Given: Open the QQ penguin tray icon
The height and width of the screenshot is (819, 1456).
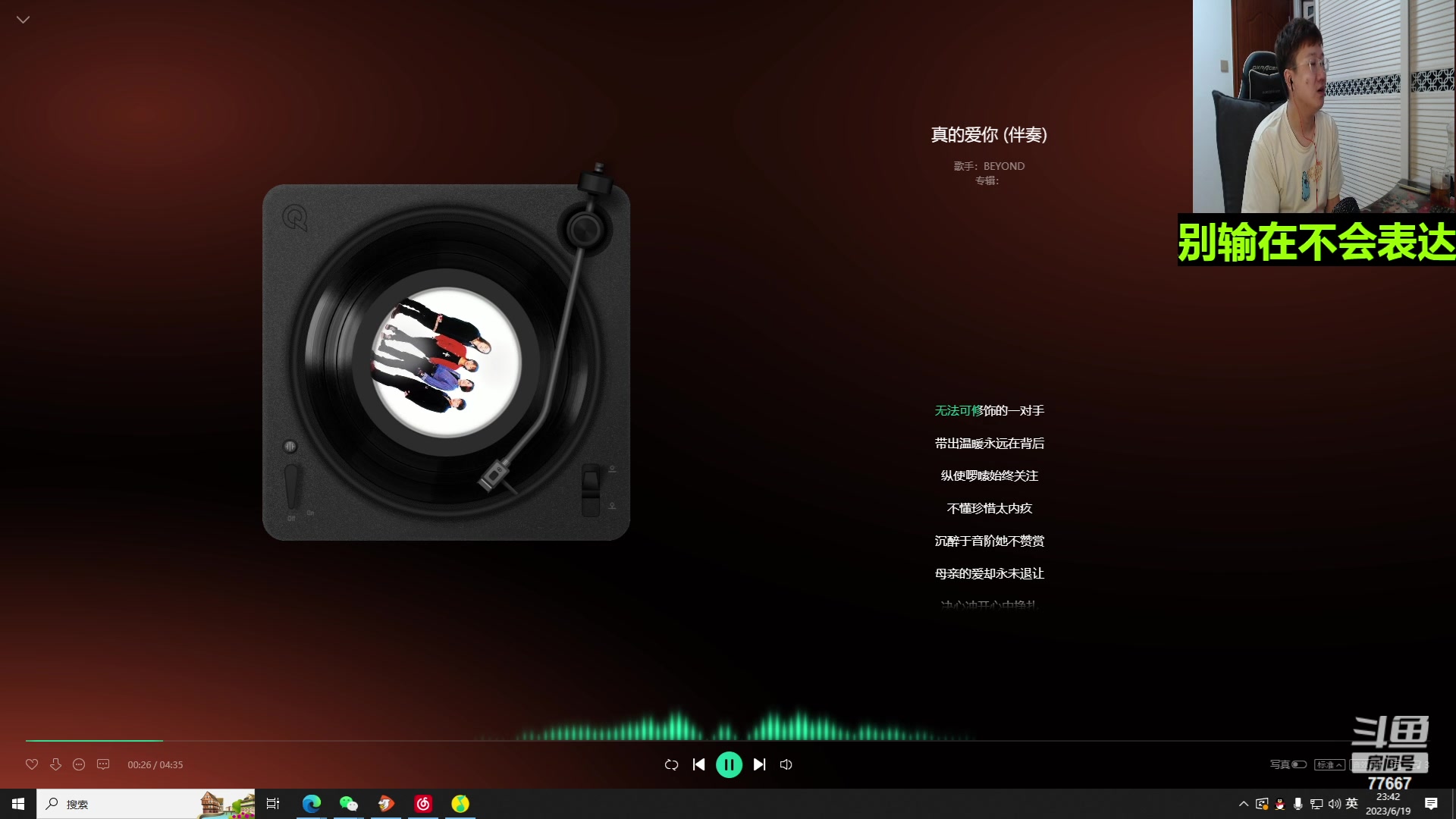Looking at the screenshot, I should click(1280, 804).
